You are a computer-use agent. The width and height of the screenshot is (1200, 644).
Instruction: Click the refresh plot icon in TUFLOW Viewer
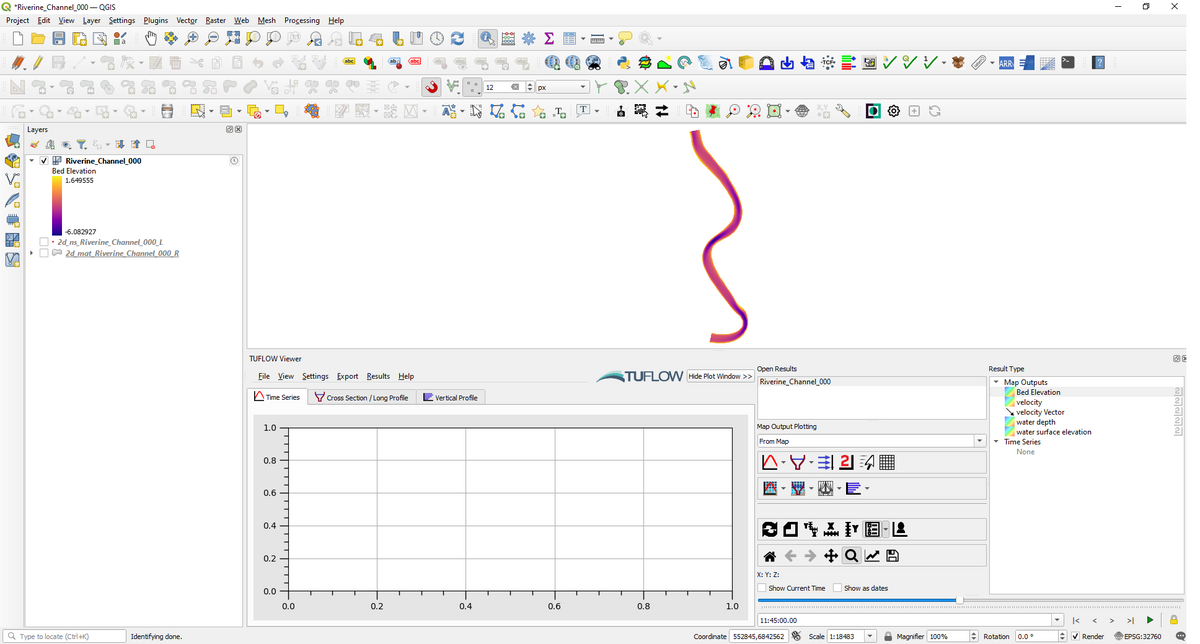pos(769,530)
